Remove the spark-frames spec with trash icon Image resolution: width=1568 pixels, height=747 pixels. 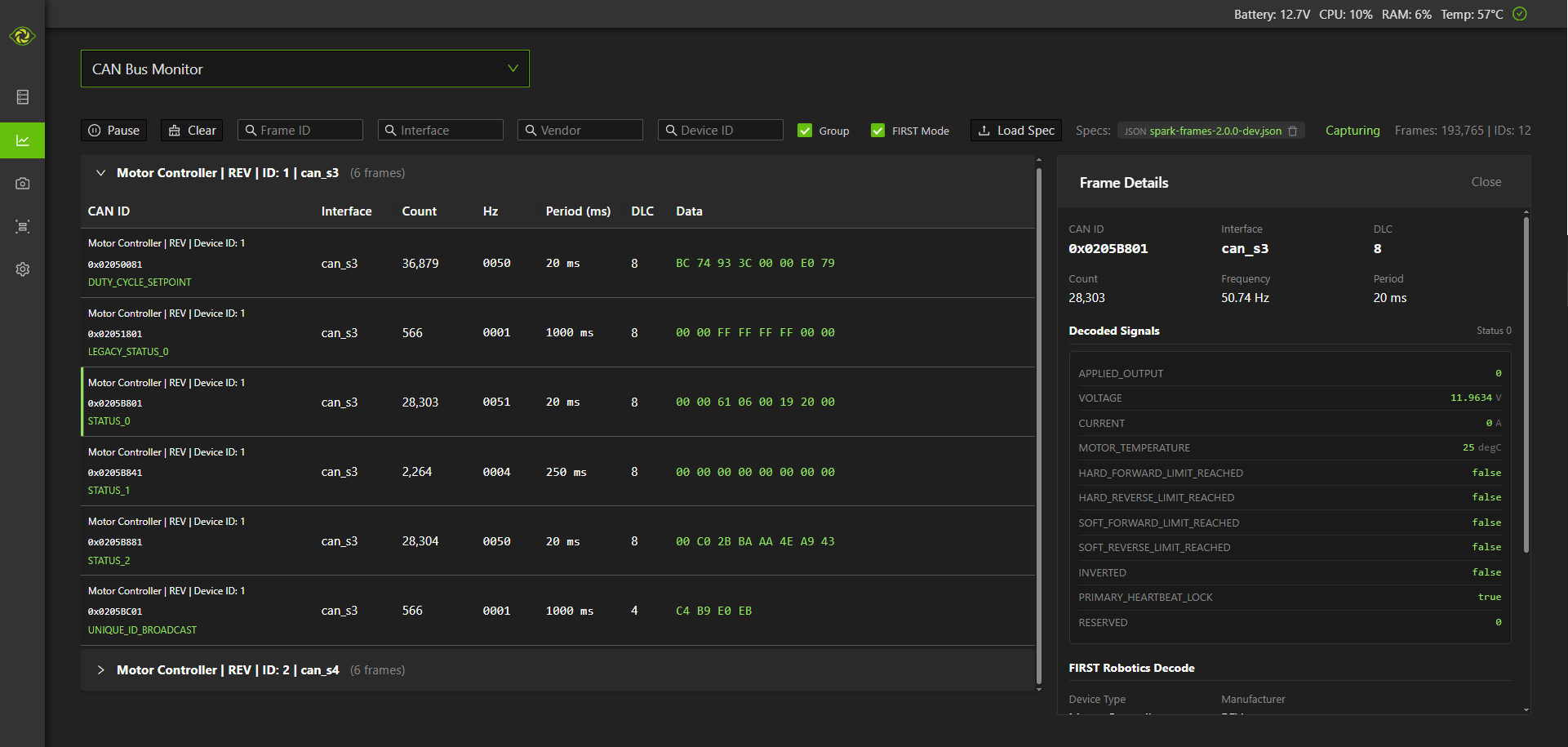(x=1293, y=131)
